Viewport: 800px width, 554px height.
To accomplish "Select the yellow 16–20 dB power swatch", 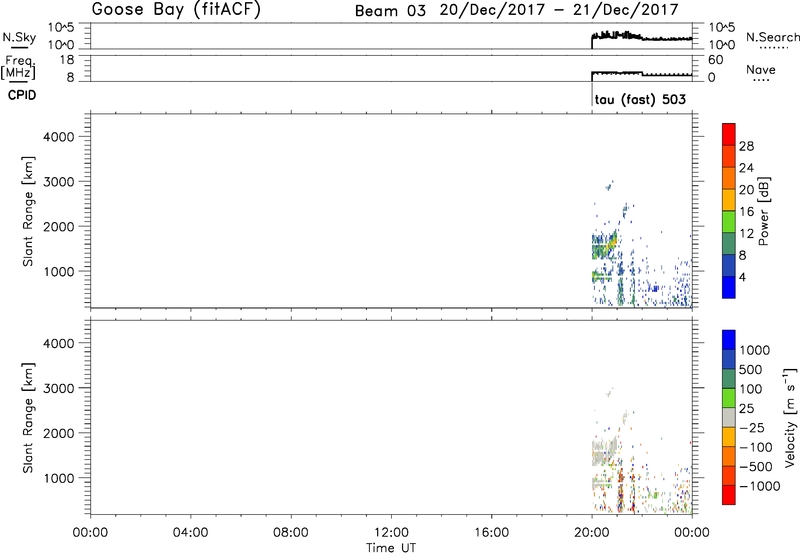I will pos(729,199).
